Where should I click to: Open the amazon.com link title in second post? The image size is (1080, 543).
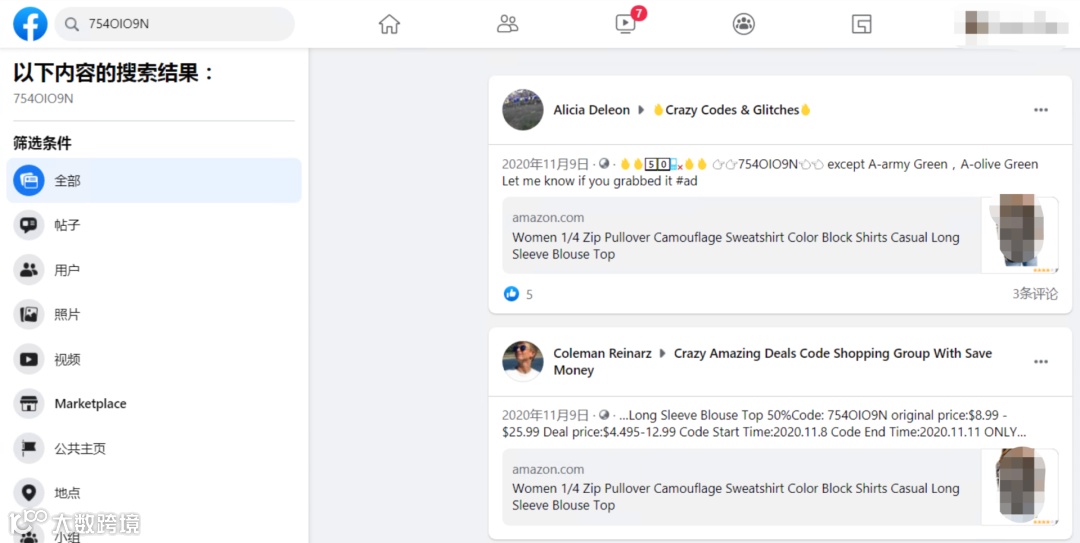[x=736, y=497]
